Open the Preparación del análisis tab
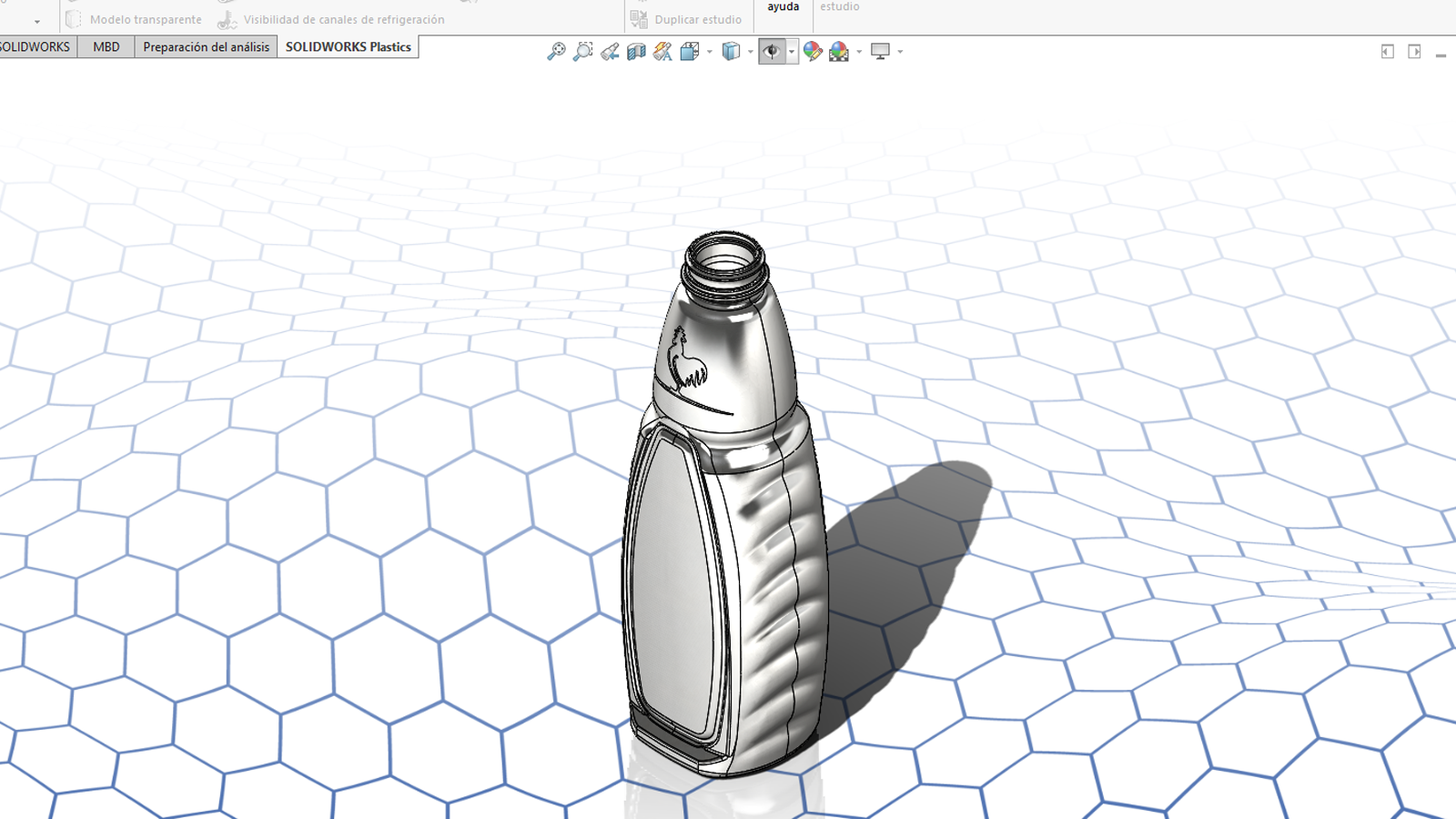 coord(206,46)
